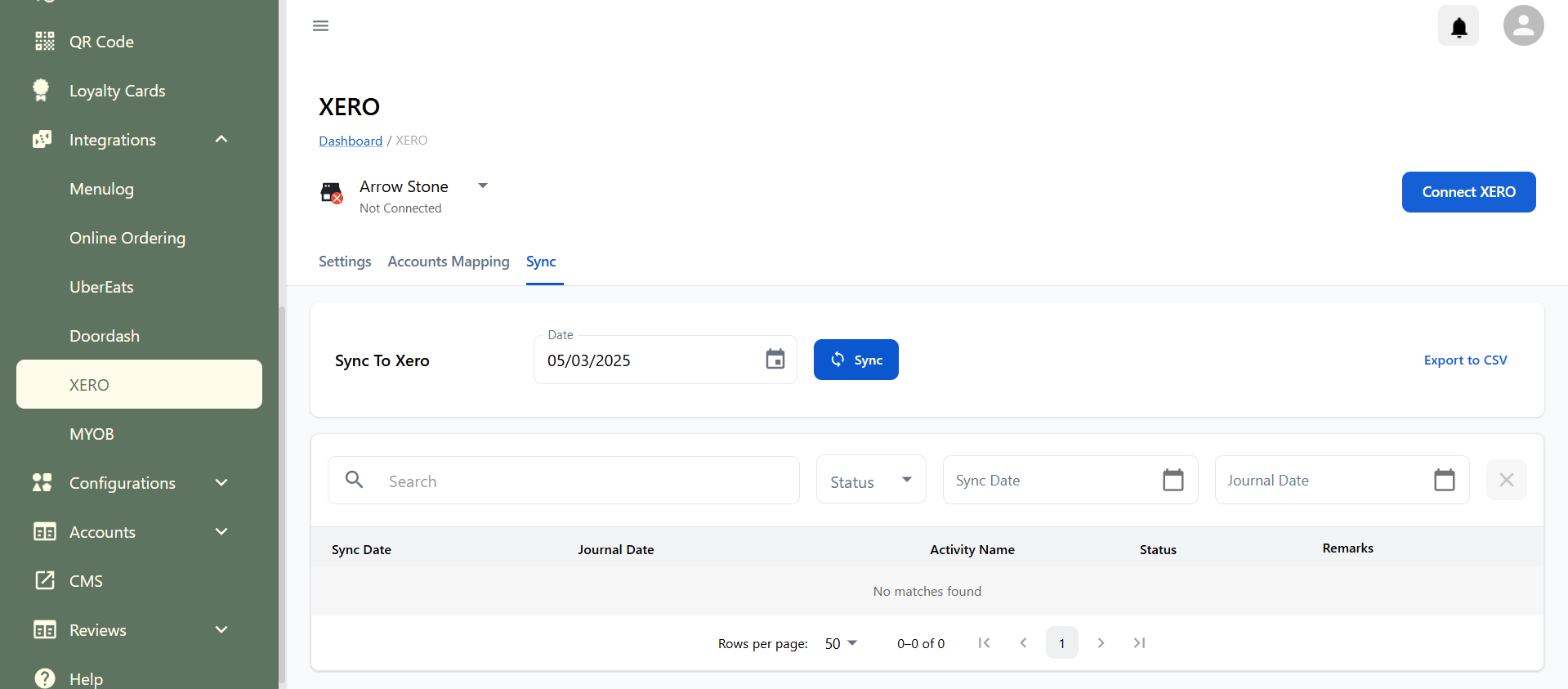Image resolution: width=1568 pixels, height=689 pixels.
Task: Switch to the Settings tab
Action: pos(345,262)
